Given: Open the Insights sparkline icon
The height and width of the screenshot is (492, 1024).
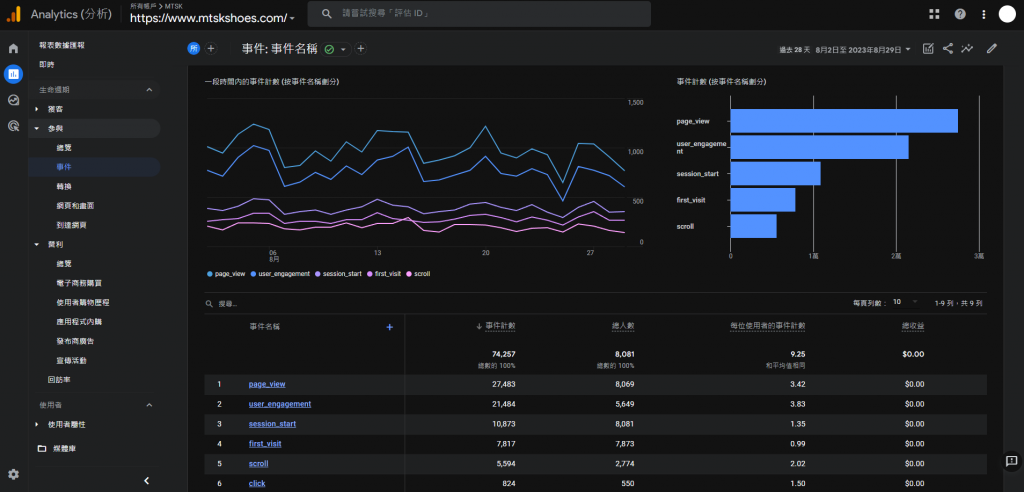Looking at the screenshot, I should pyautogui.click(x=967, y=48).
